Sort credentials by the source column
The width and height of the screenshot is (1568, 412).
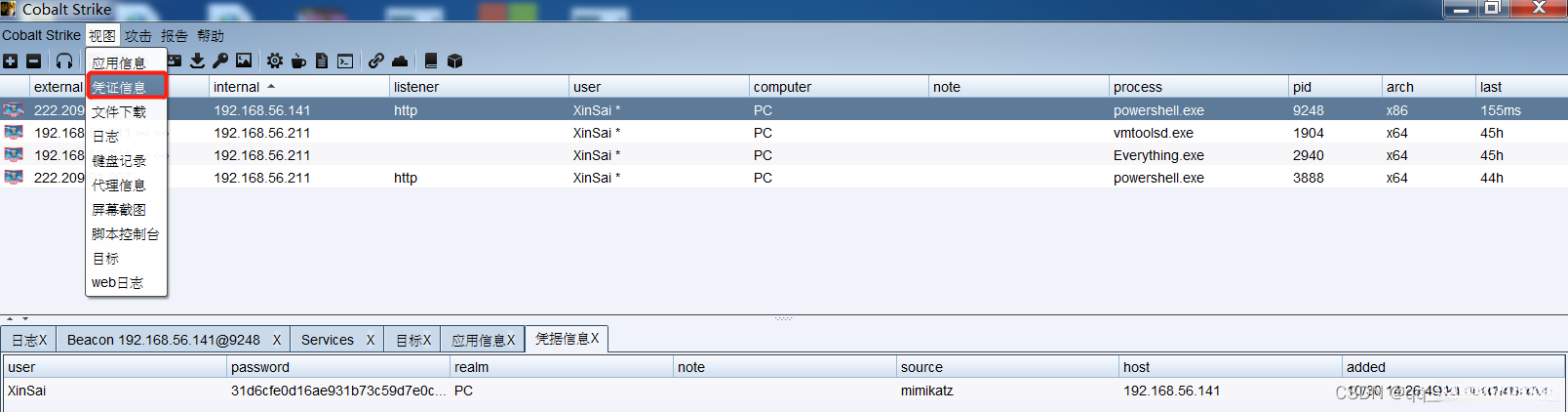[1007, 367]
